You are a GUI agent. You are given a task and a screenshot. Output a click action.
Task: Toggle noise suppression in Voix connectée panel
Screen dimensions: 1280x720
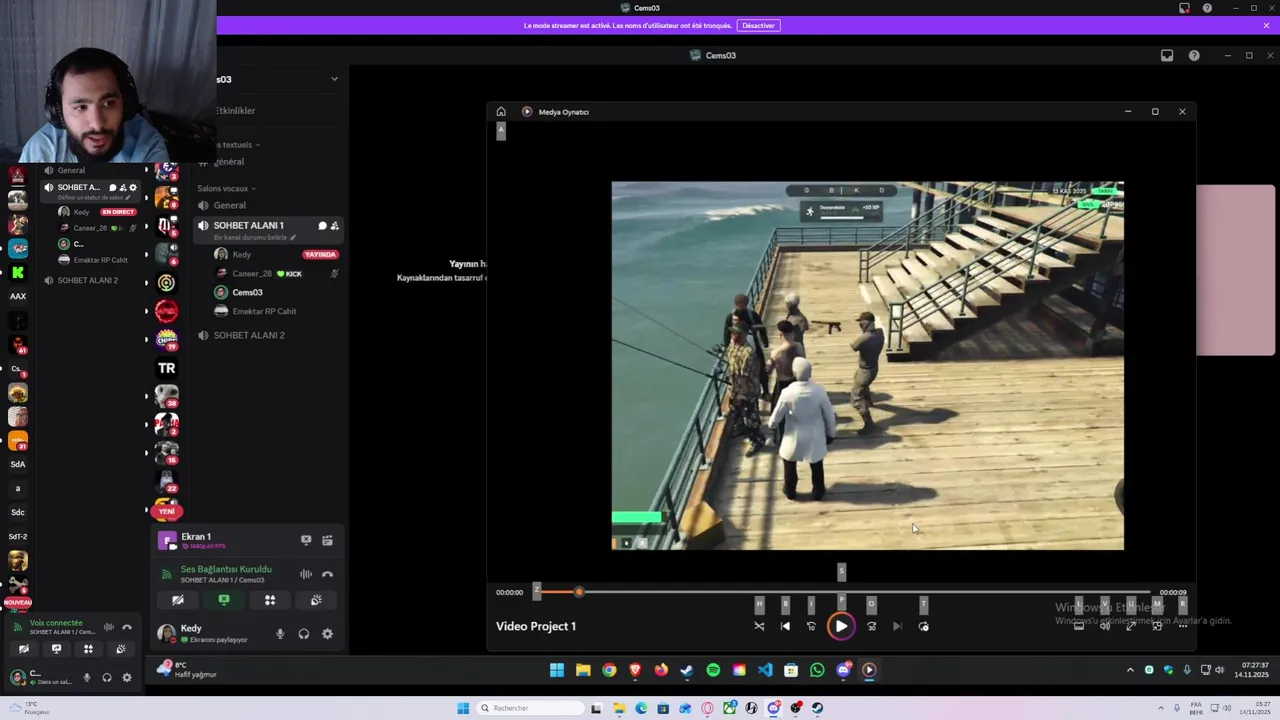coord(108,627)
